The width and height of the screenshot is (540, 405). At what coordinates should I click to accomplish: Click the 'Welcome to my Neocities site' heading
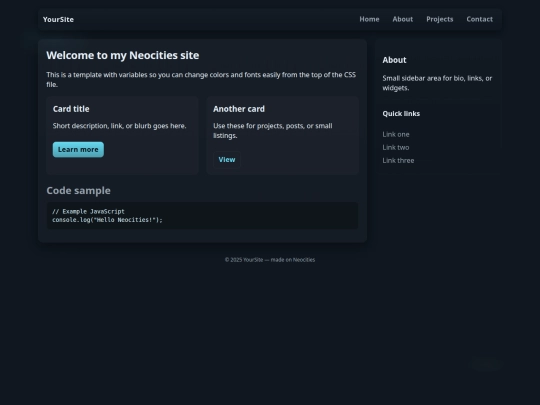[x=123, y=55]
